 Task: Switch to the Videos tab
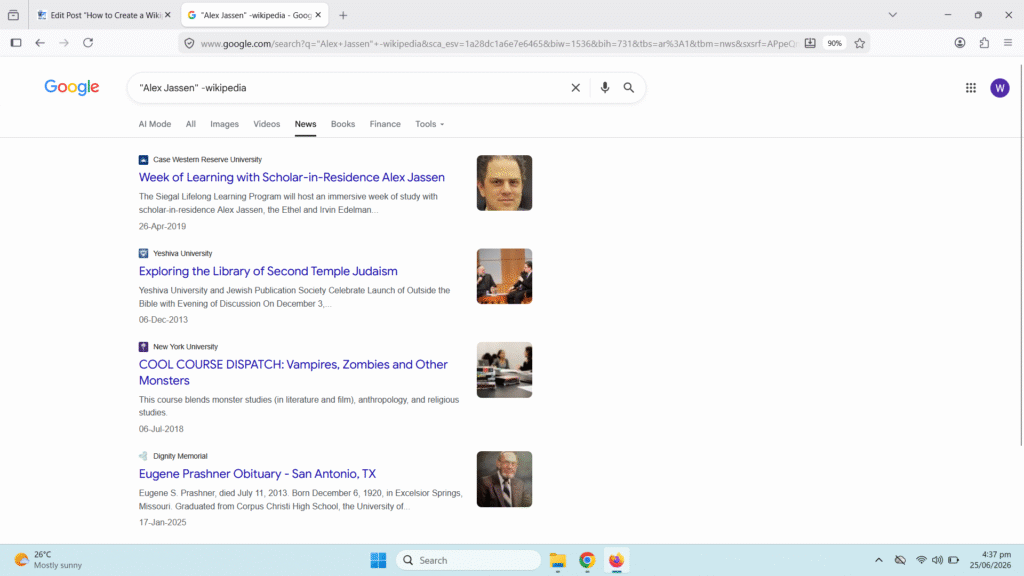(x=266, y=124)
